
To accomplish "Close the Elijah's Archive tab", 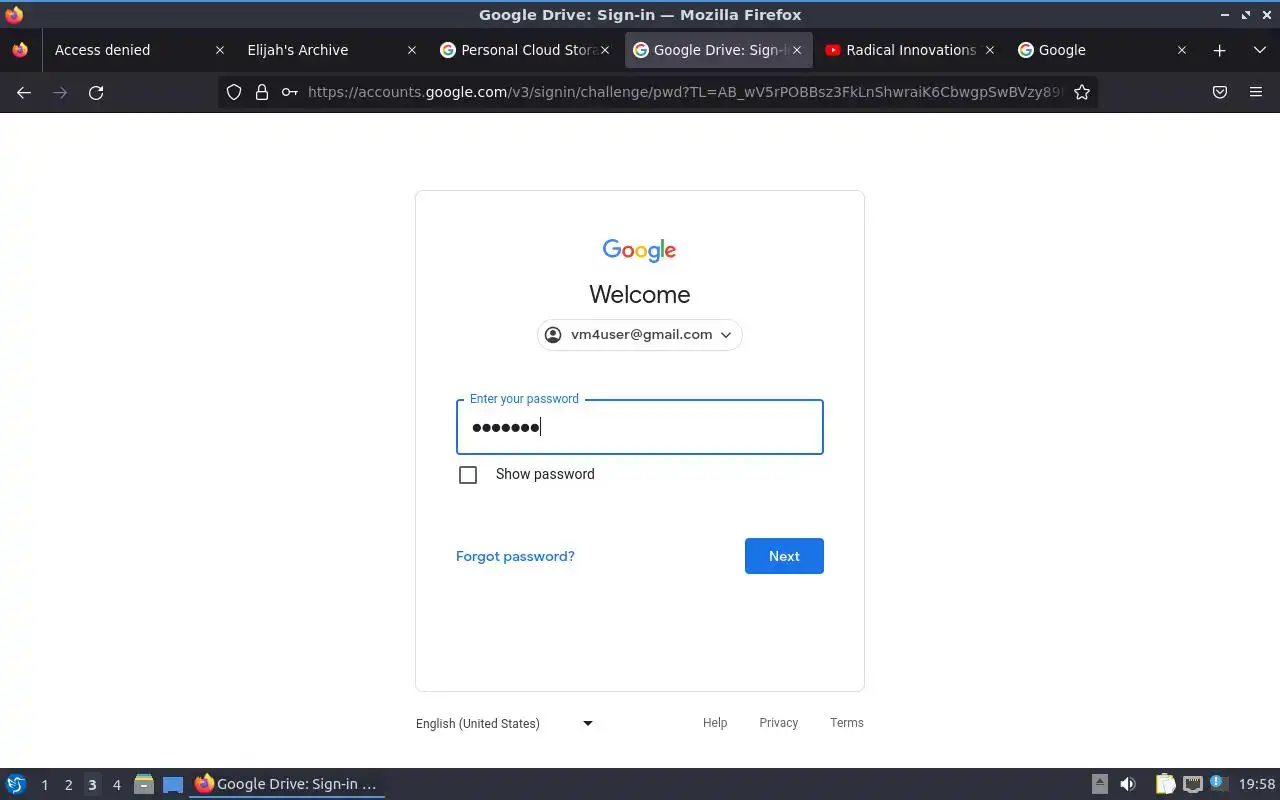I will coord(412,50).
